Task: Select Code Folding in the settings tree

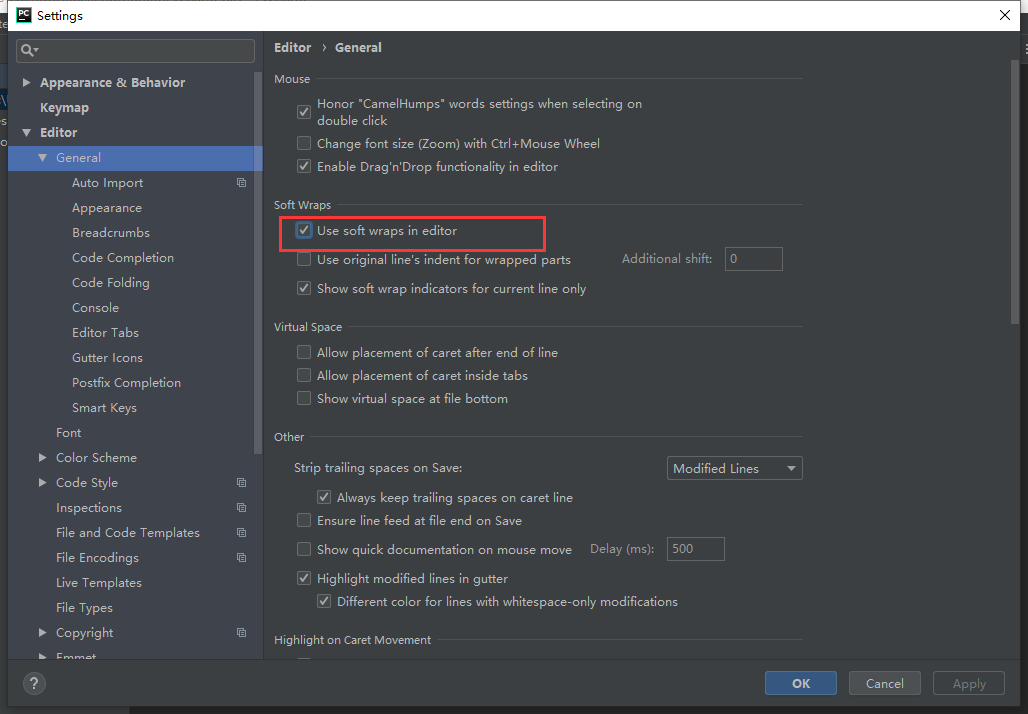Action: coord(110,283)
